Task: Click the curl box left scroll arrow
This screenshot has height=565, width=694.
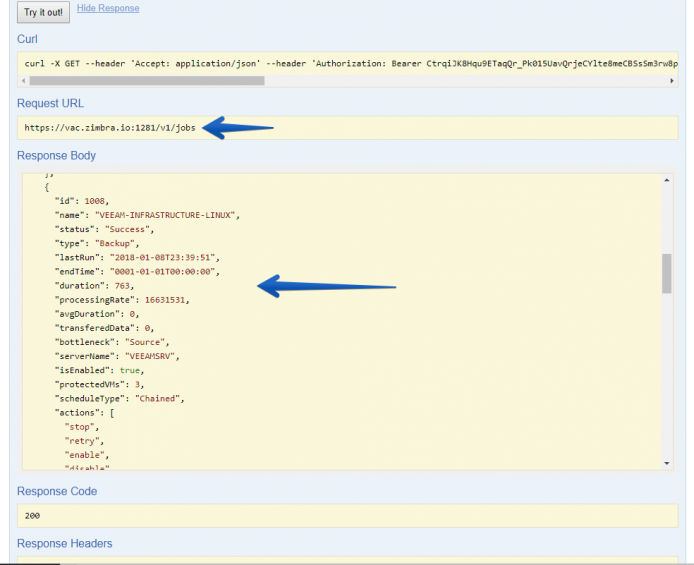Action: coord(24,81)
